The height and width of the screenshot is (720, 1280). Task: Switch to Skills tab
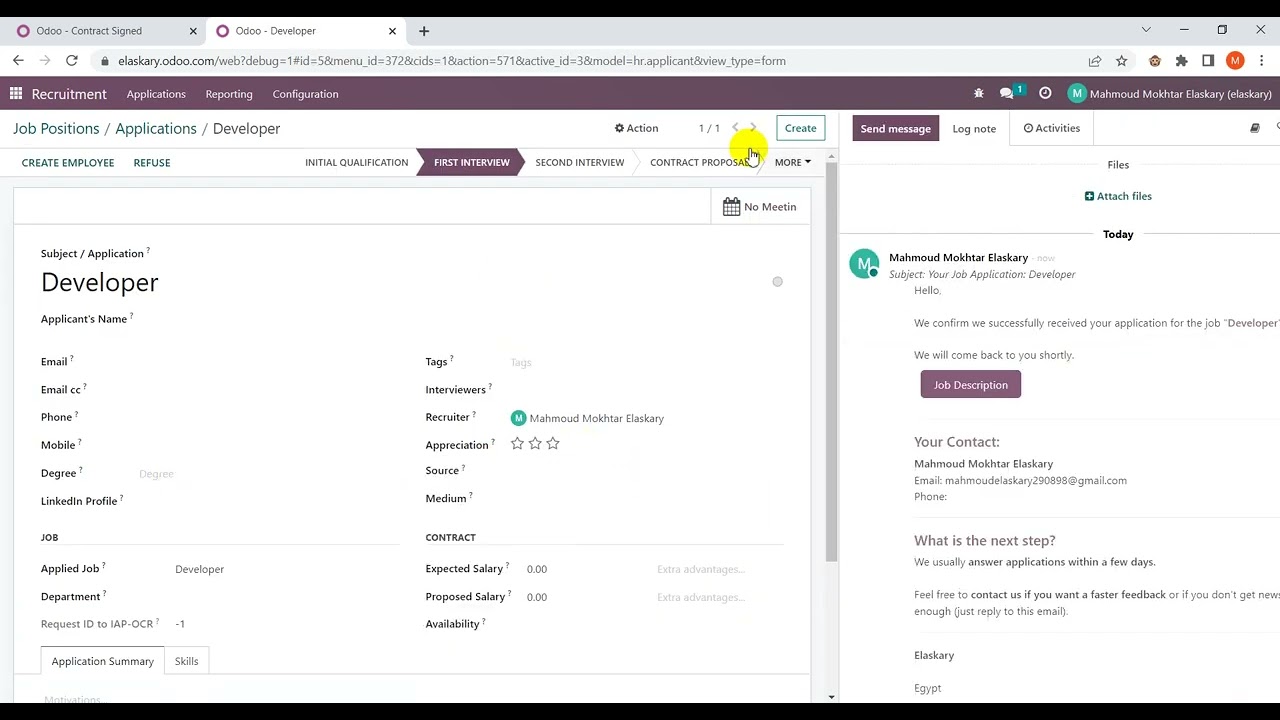[186, 661]
